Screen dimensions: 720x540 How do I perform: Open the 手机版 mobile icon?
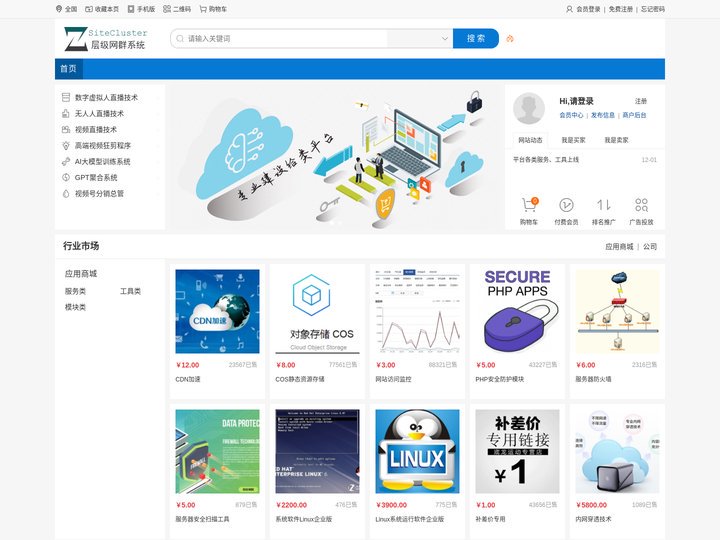[131, 9]
